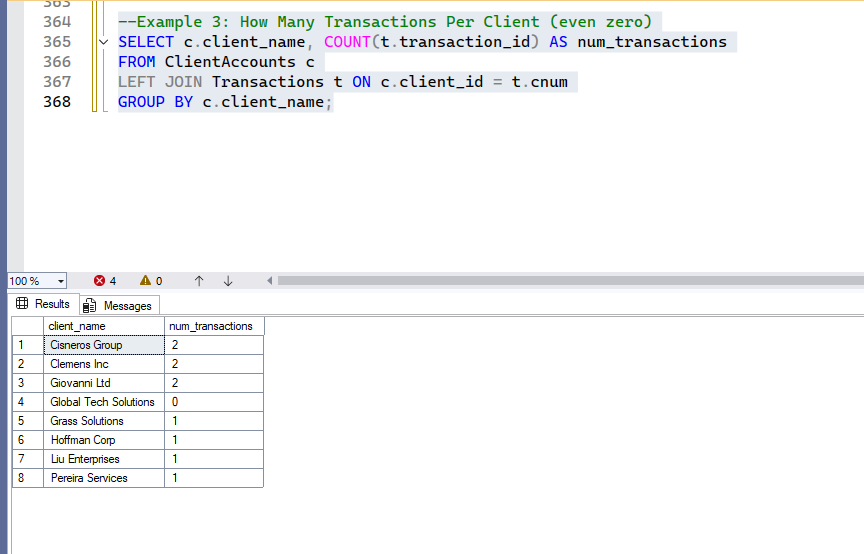Select row header 4 in results grid
Viewport: 864px width, 554px height.
[x=28, y=402]
